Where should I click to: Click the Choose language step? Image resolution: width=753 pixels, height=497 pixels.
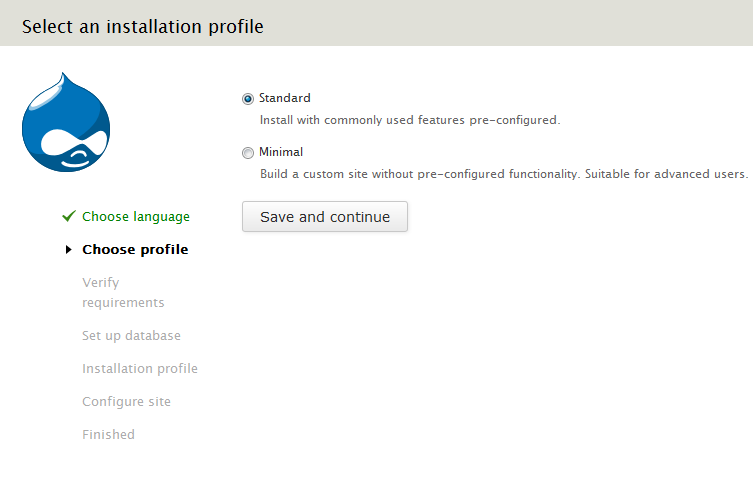point(136,216)
